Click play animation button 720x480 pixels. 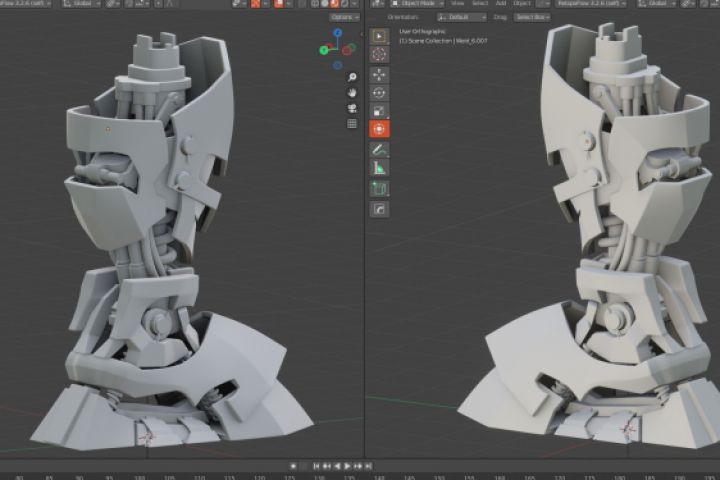(x=348, y=466)
